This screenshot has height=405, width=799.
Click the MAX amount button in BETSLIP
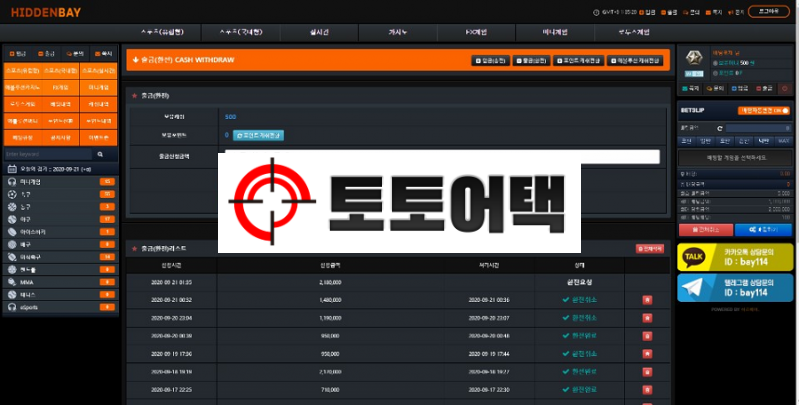pyautogui.click(x=784, y=141)
